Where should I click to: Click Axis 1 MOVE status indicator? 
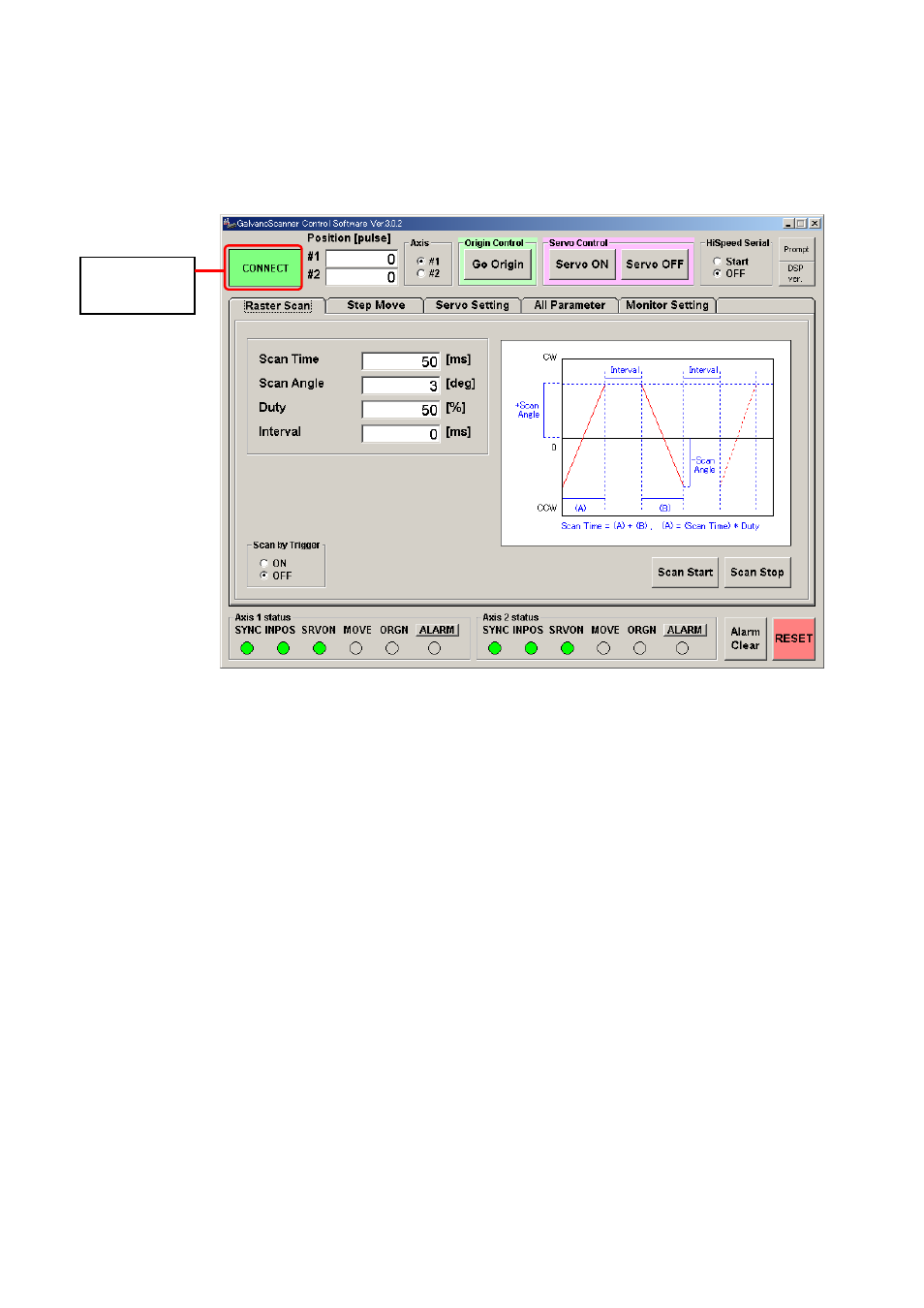[355, 648]
